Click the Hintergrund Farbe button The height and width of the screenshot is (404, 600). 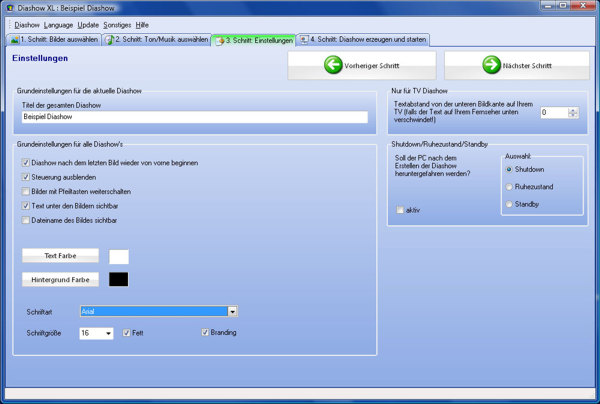tap(60, 280)
